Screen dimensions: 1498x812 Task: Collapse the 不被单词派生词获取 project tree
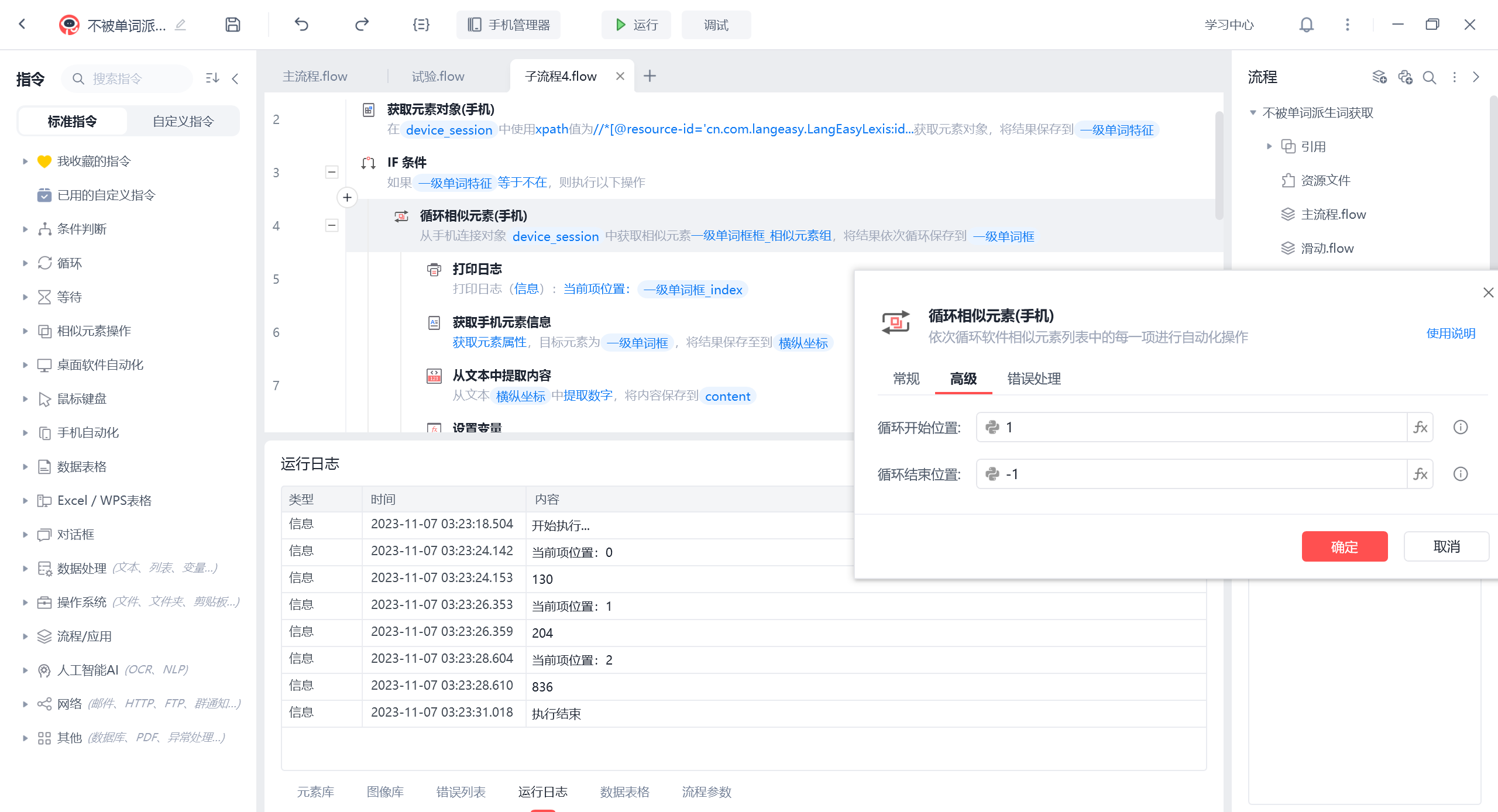click(x=1253, y=113)
